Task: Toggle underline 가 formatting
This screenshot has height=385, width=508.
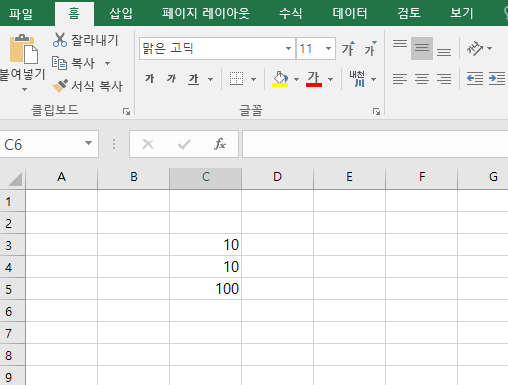Action: (x=194, y=79)
